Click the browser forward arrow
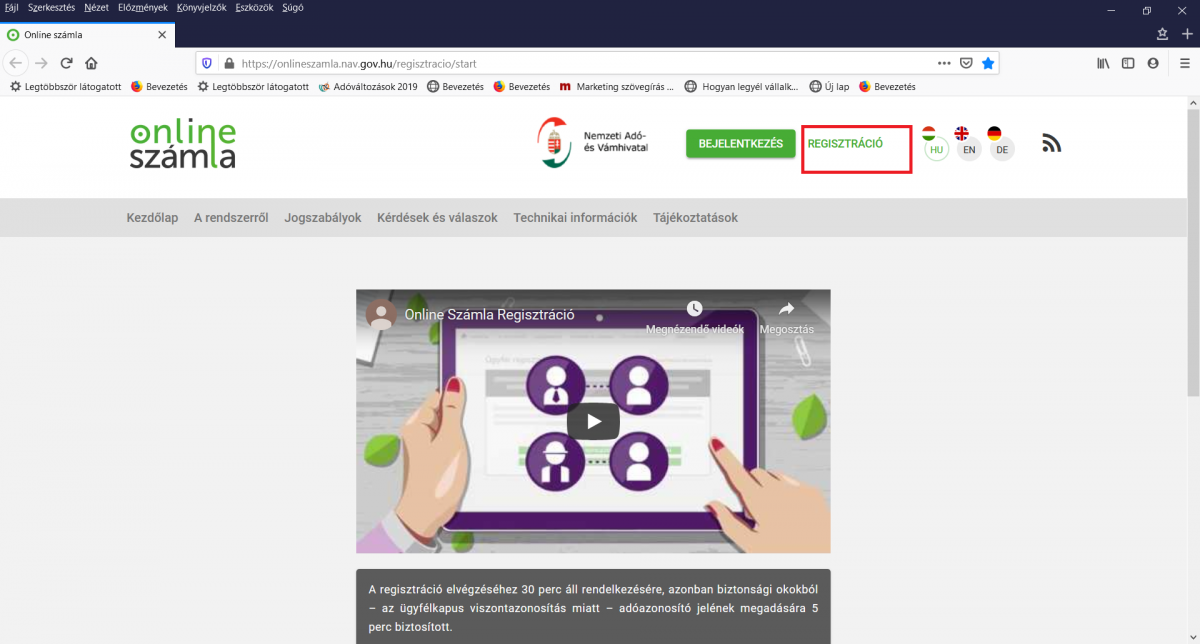 tap(41, 62)
